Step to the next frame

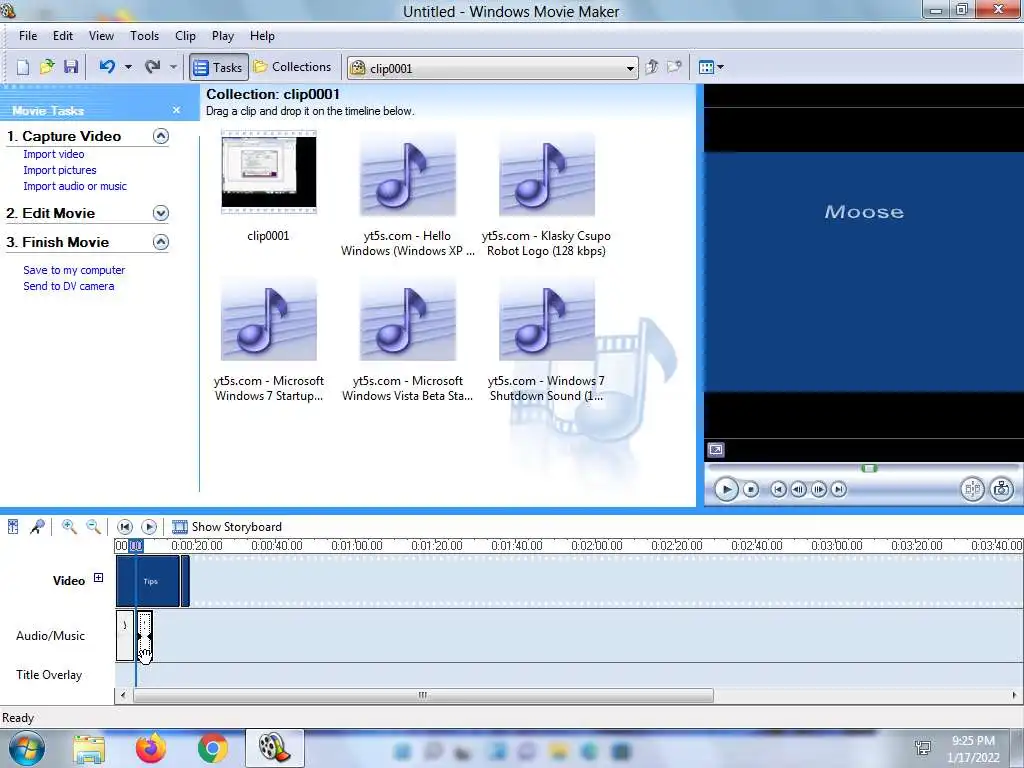tap(818, 489)
